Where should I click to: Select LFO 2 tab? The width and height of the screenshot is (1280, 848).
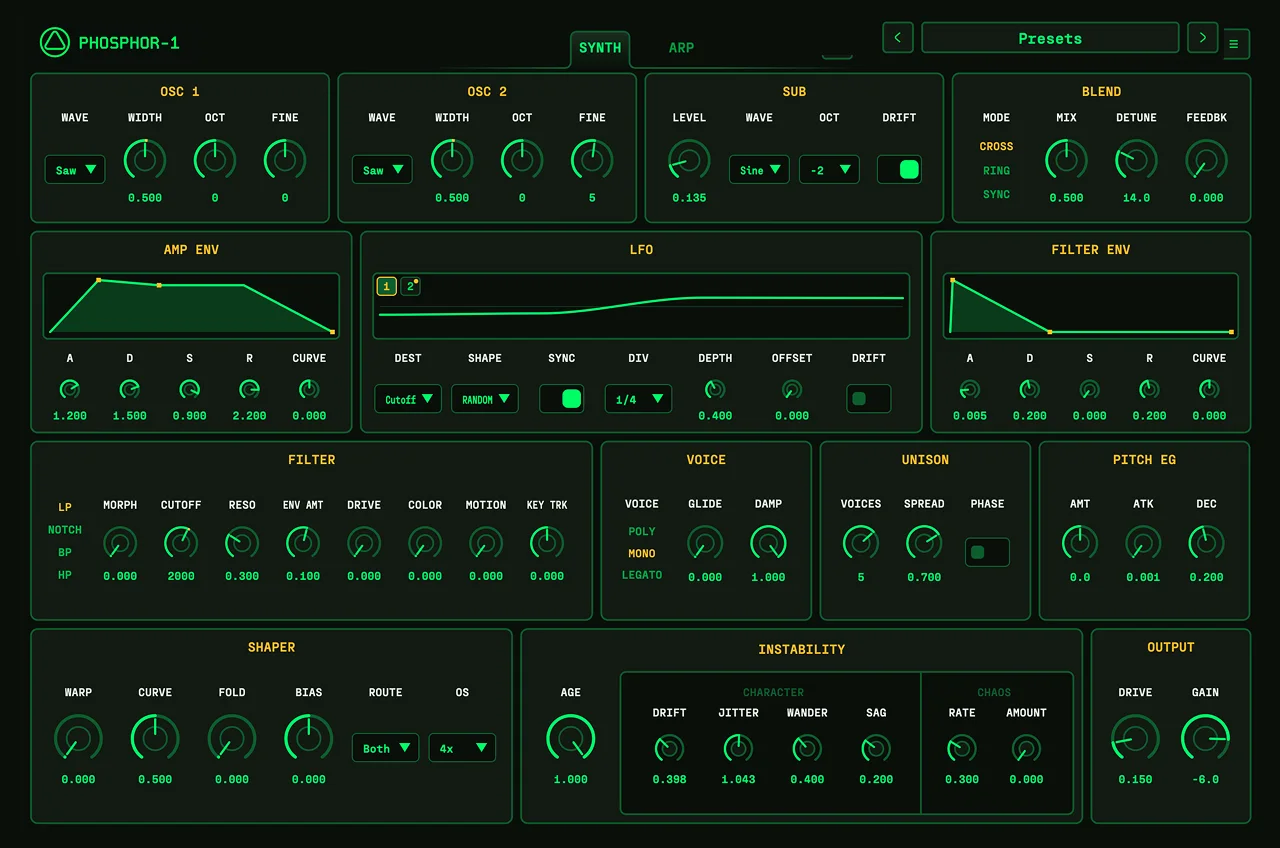click(x=410, y=287)
